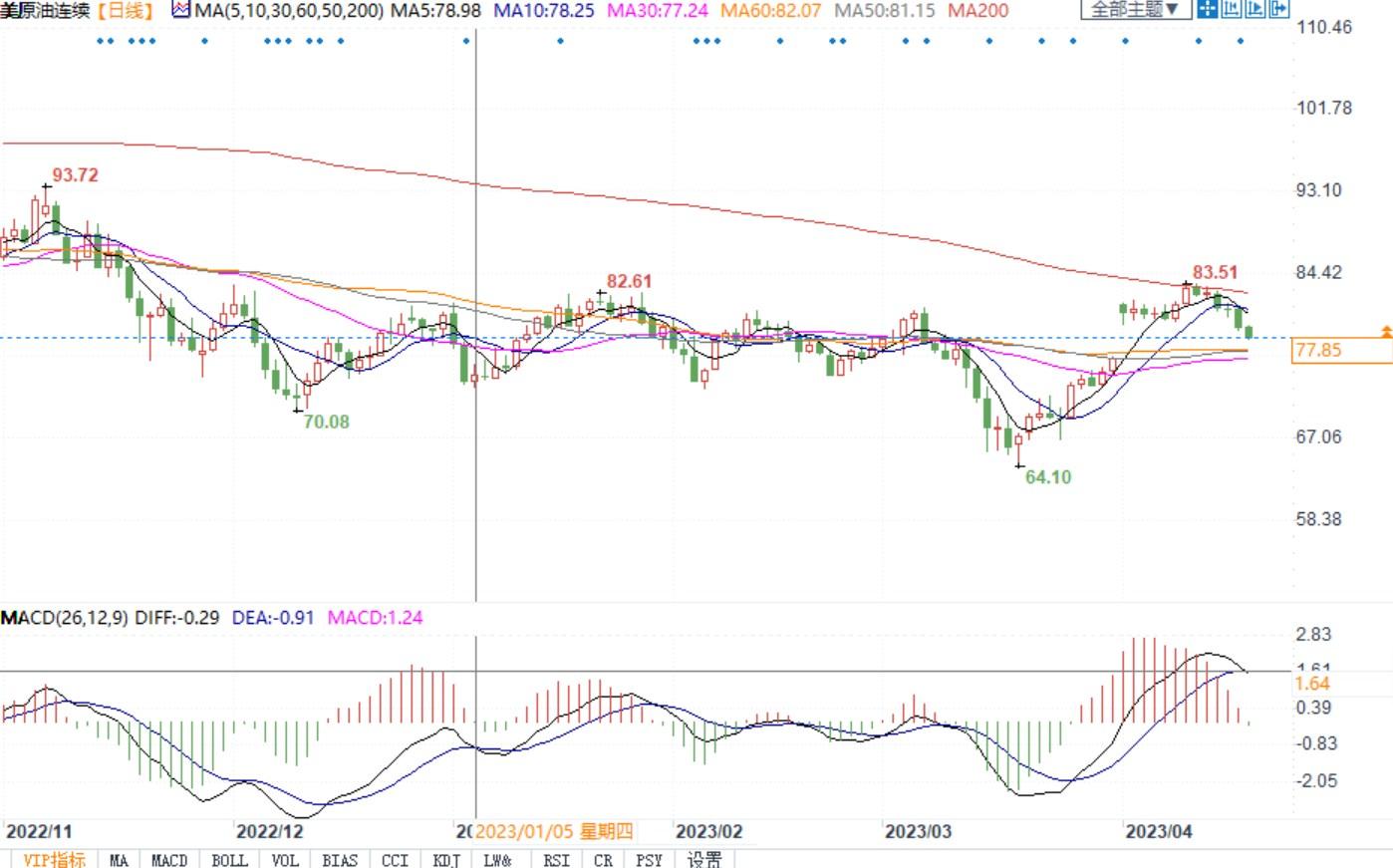The width and height of the screenshot is (1393, 868).
Task: Select the RSI indicator tab
Action: (x=557, y=859)
